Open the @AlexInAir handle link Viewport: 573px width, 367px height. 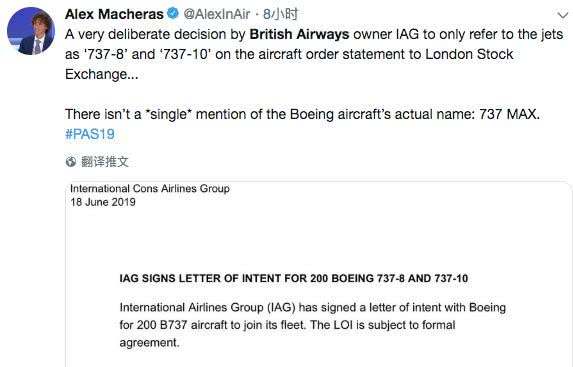217,14
